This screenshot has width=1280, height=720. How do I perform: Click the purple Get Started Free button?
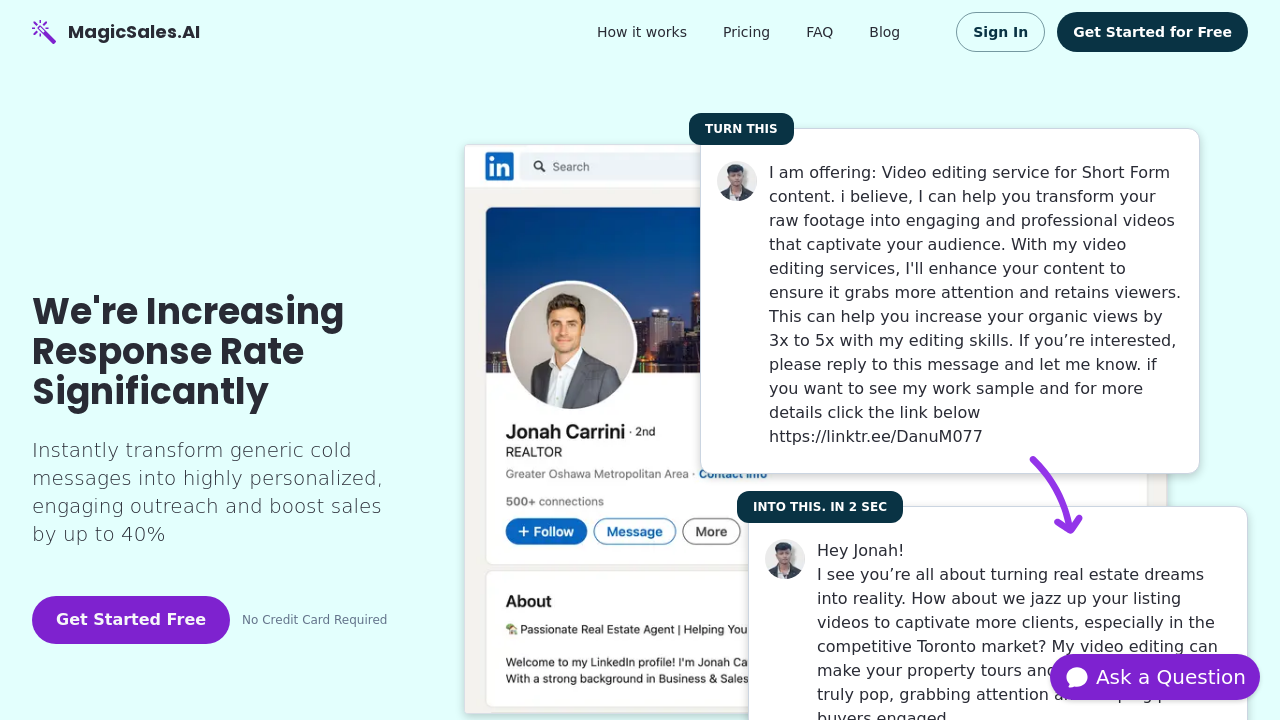(x=131, y=620)
